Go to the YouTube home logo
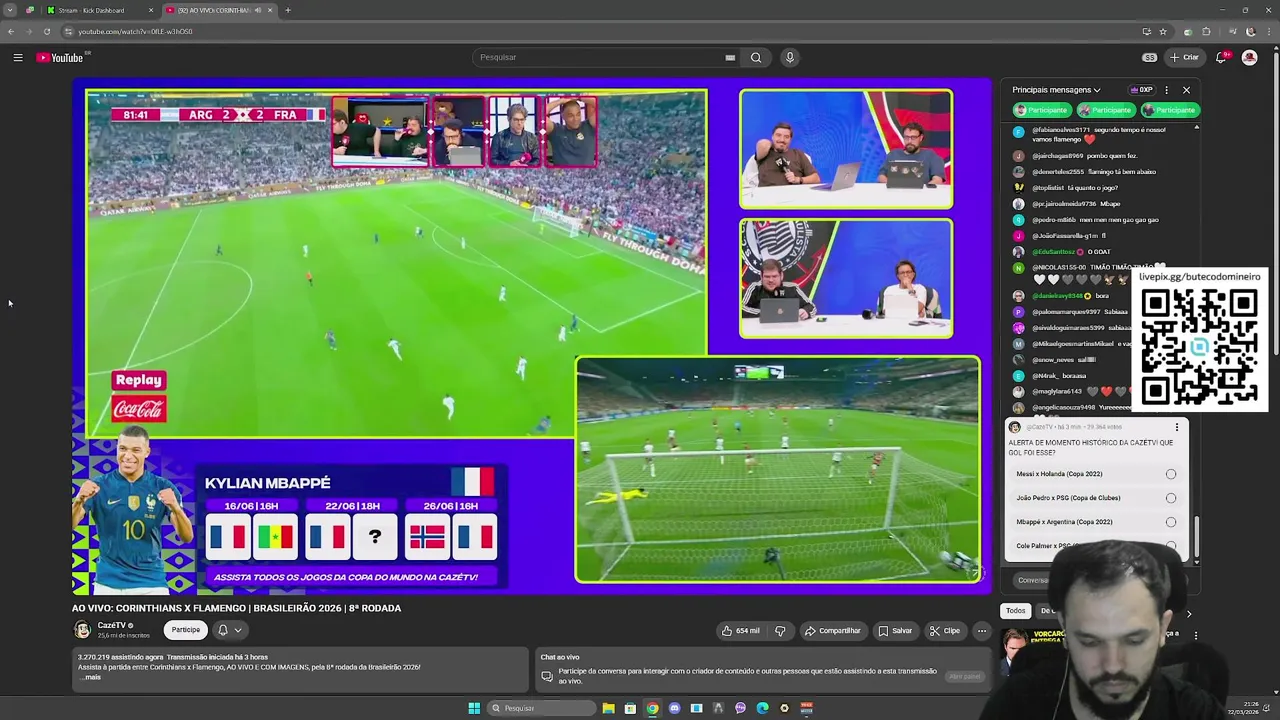Image resolution: width=1280 pixels, height=720 pixels. [x=60, y=58]
